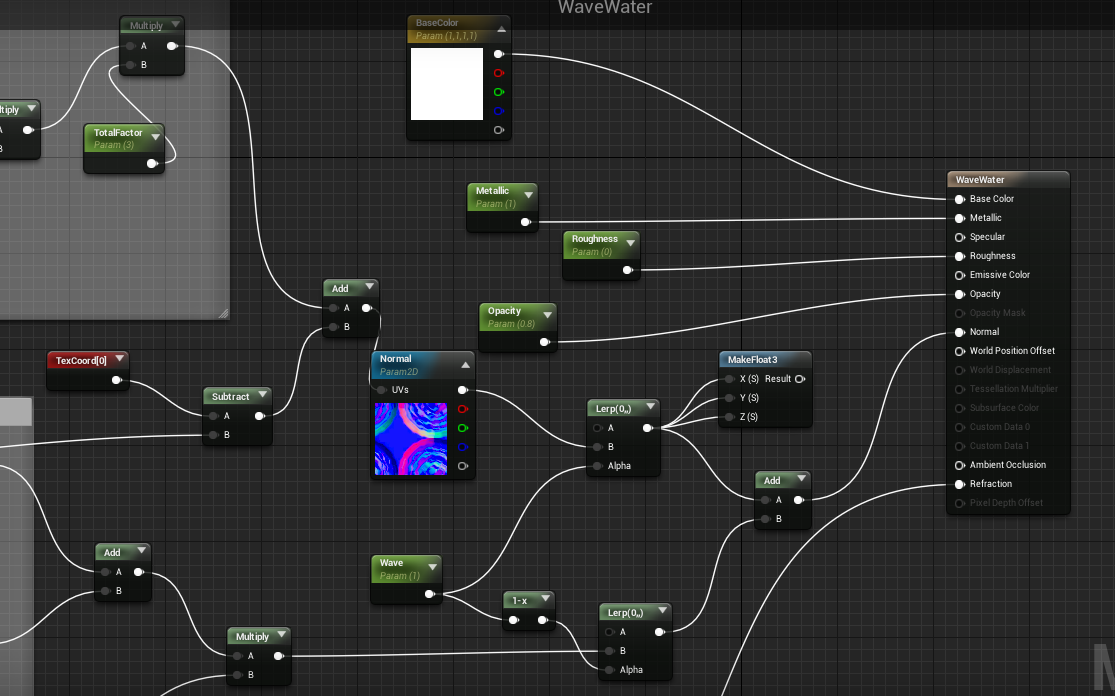Expand the Metallic node dropdown arrow

(x=529, y=191)
